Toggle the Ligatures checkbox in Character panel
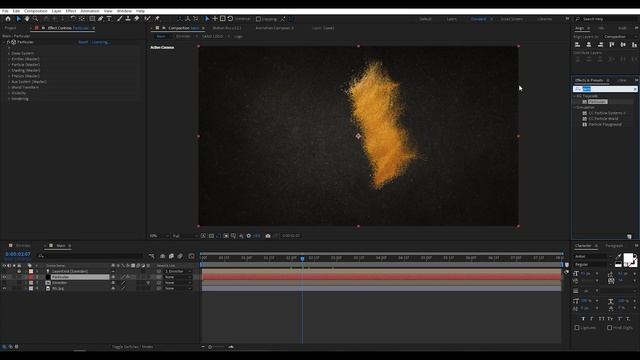Viewport: 640px width, 360px height. tap(577, 328)
